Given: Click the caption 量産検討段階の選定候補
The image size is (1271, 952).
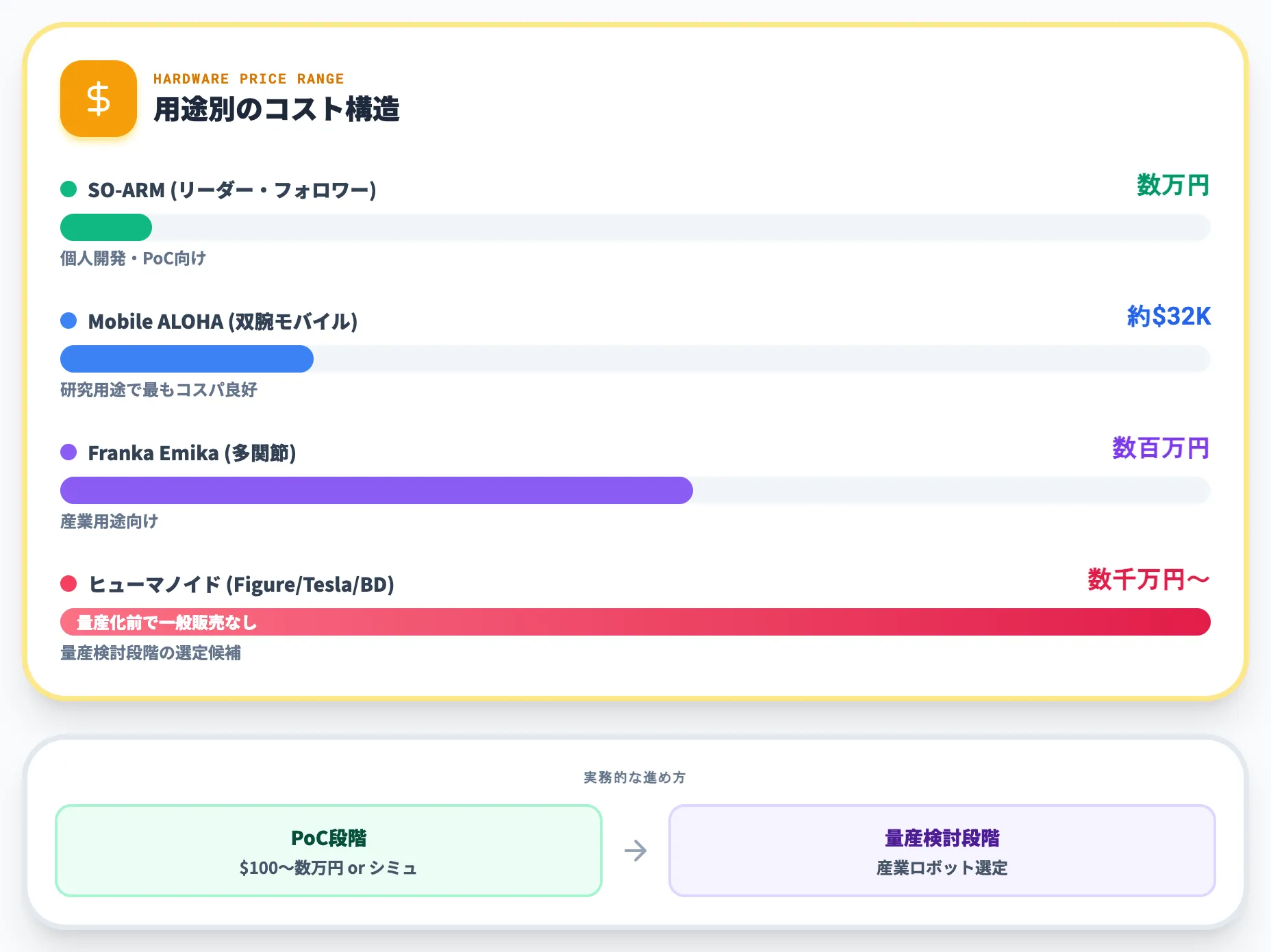Looking at the screenshot, I should [x=151, y=653].
